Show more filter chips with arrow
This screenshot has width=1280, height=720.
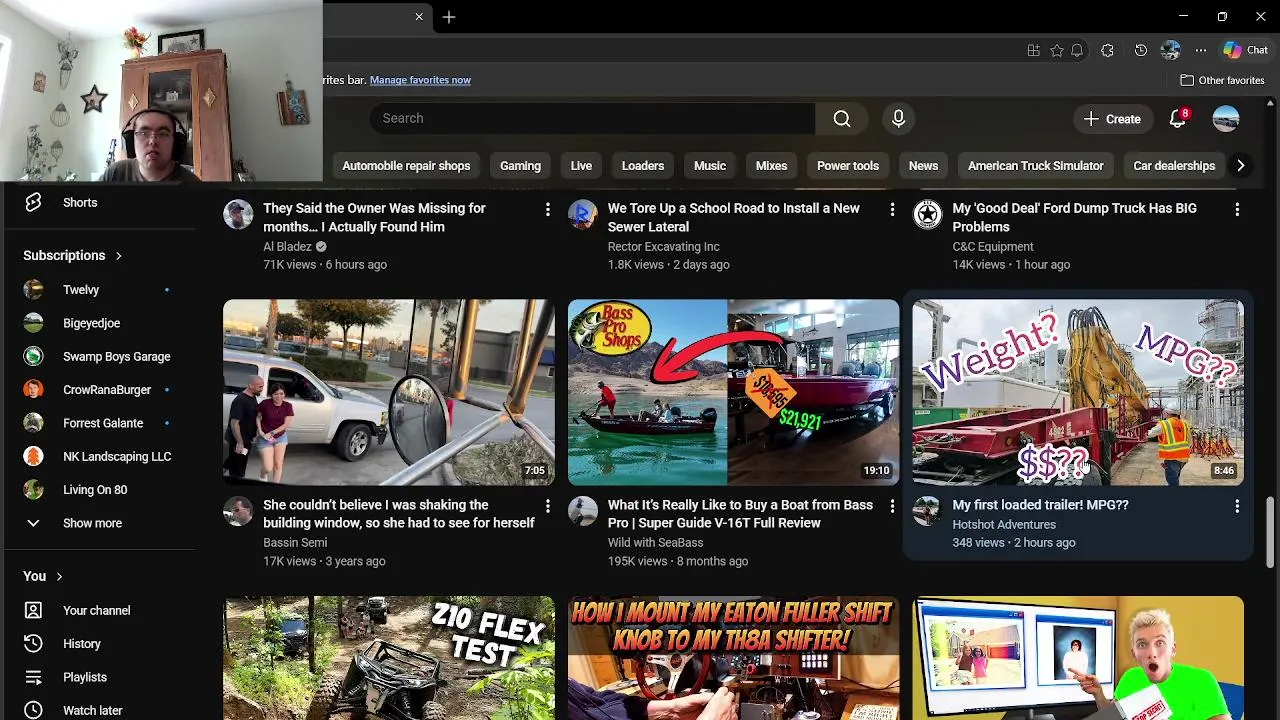coord(1240,166)
